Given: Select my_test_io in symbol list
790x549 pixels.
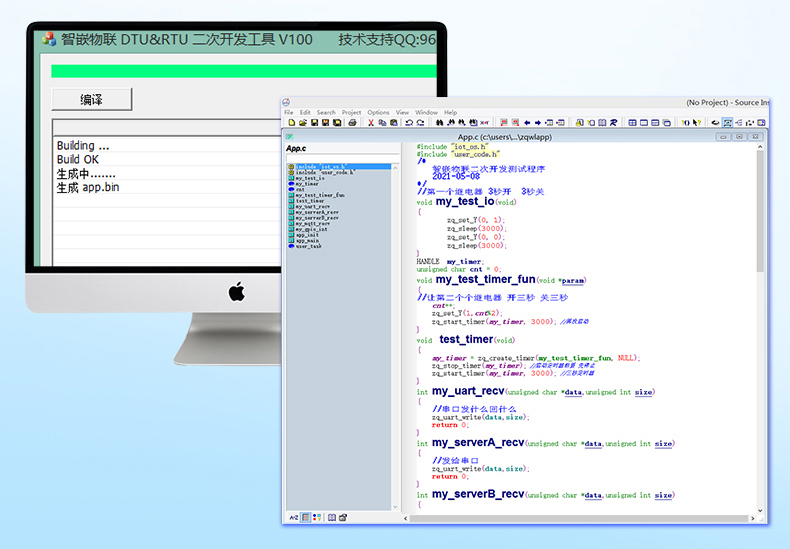Looking at the screenshot, I should pos(309,178).
